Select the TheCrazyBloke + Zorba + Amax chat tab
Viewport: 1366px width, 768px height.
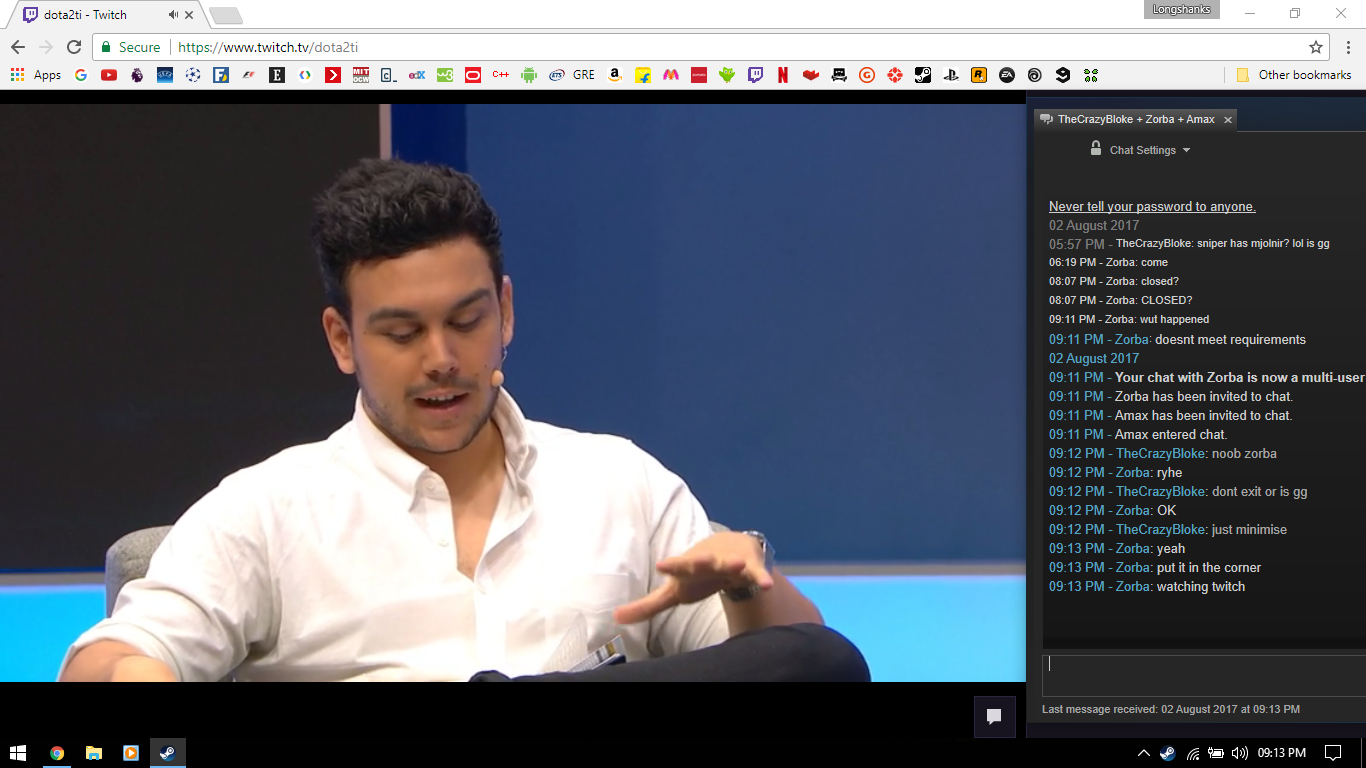tap(1135, 119)
